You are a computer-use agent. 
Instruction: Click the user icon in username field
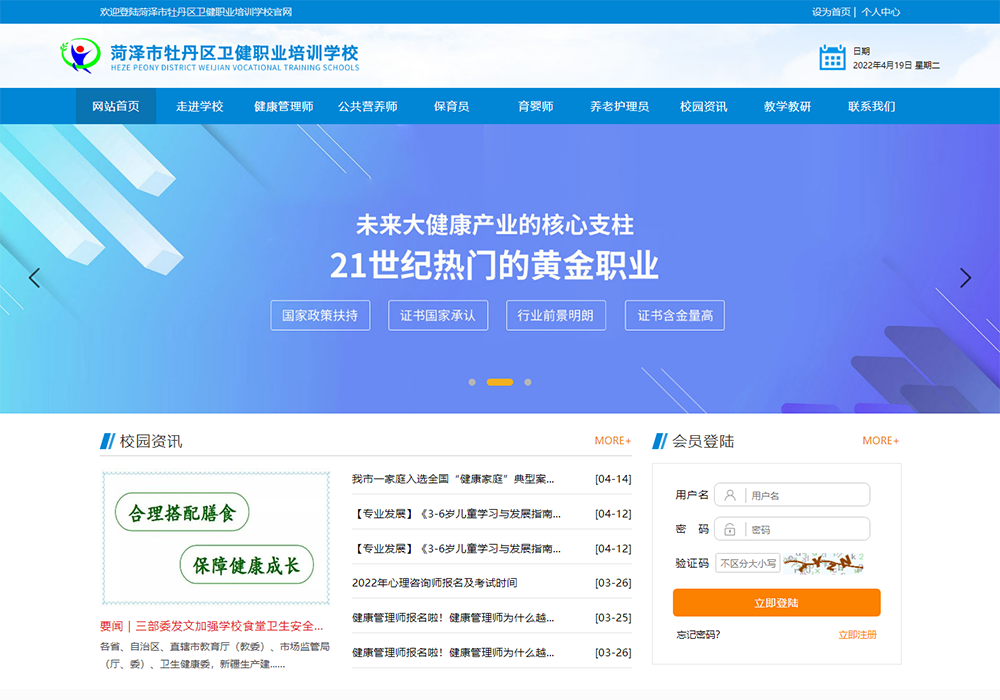point(730,495)
